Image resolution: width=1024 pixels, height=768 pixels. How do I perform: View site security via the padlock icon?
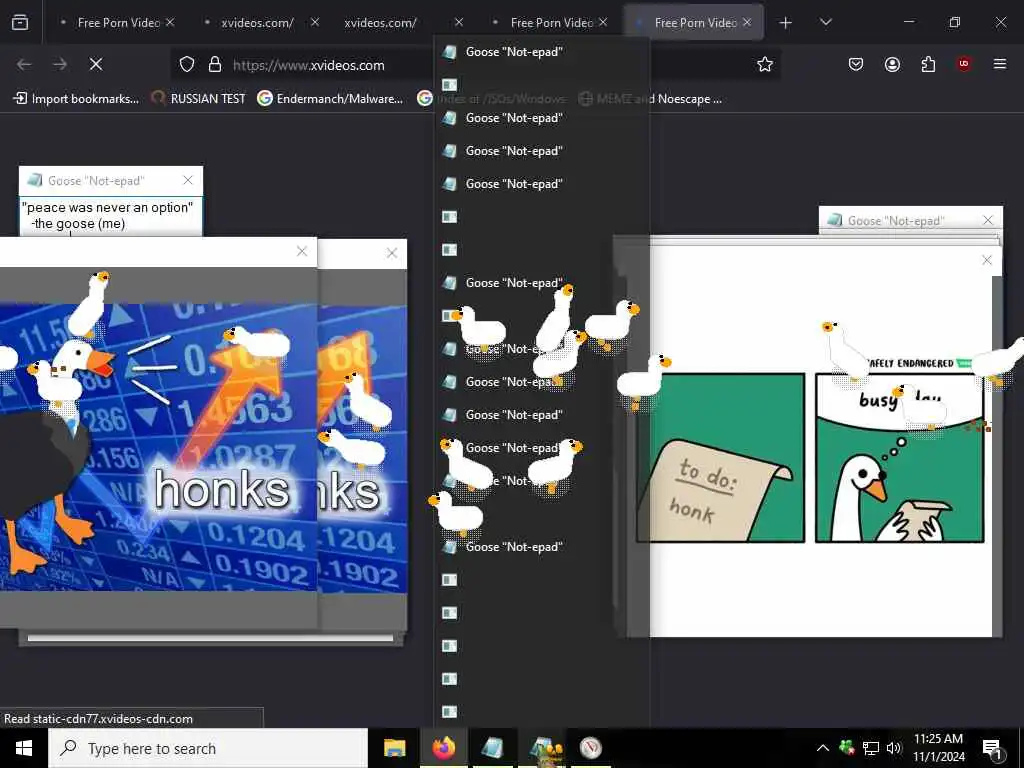(215, 65)
